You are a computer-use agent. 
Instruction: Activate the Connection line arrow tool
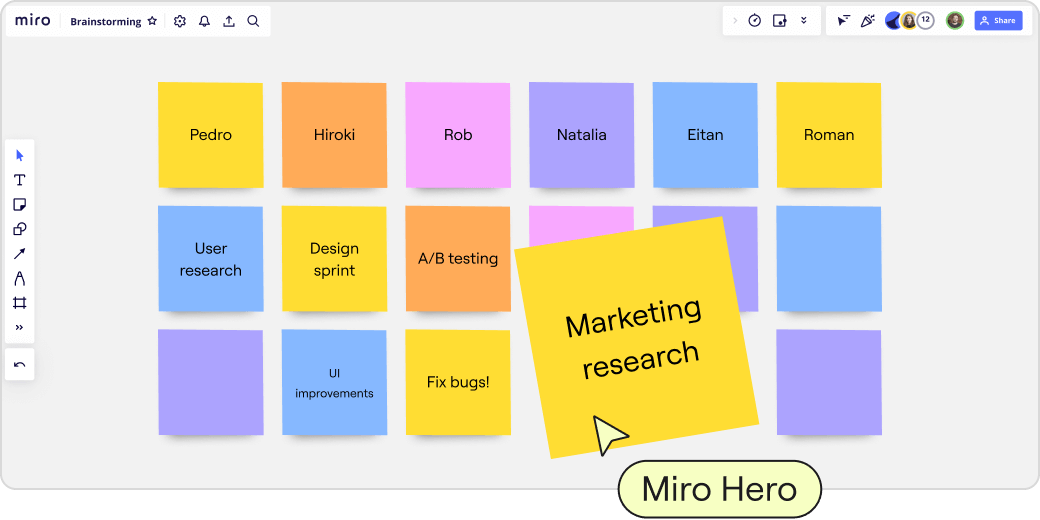tap(19, 254)
